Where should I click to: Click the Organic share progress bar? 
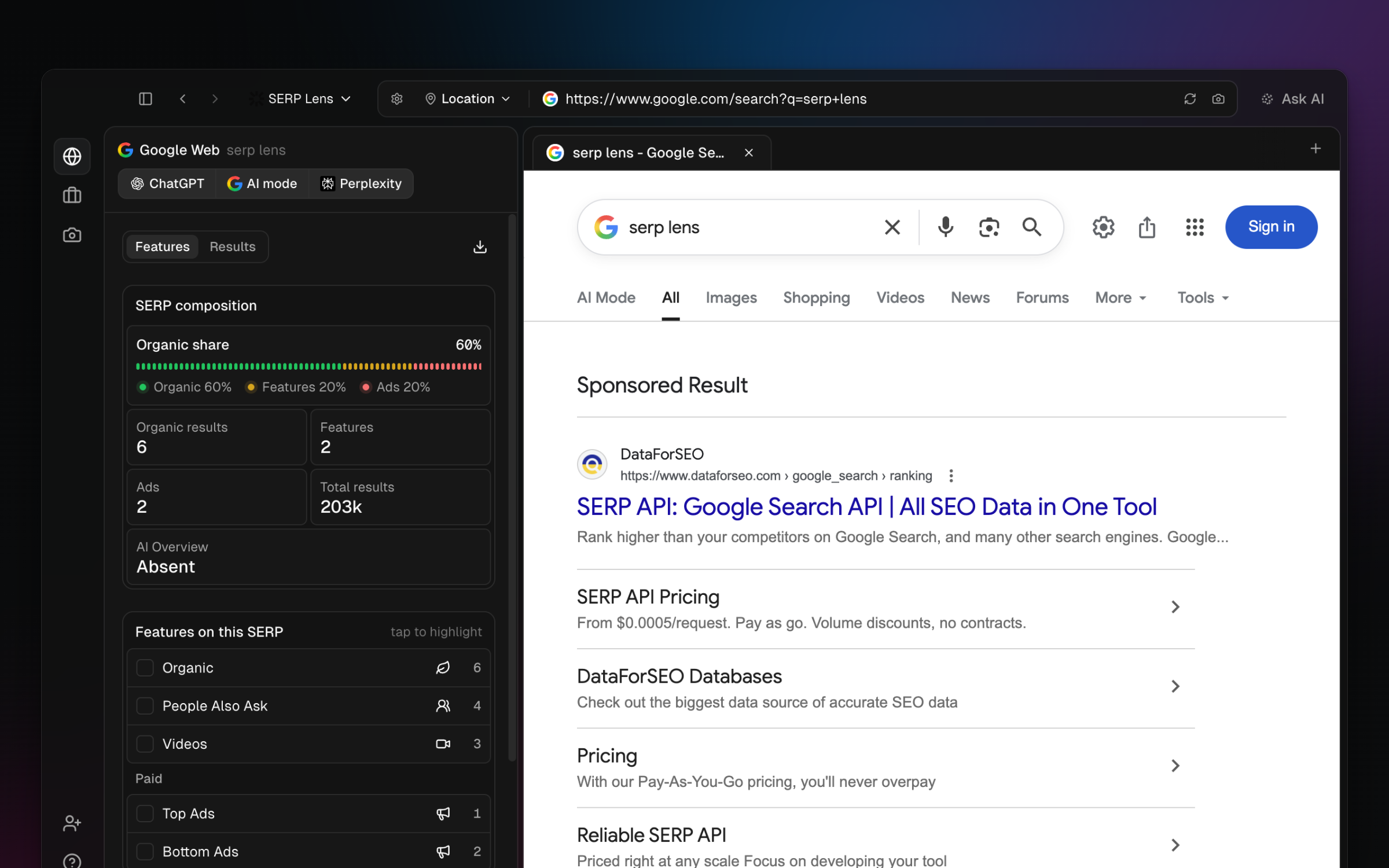click(x=308, y=366)
